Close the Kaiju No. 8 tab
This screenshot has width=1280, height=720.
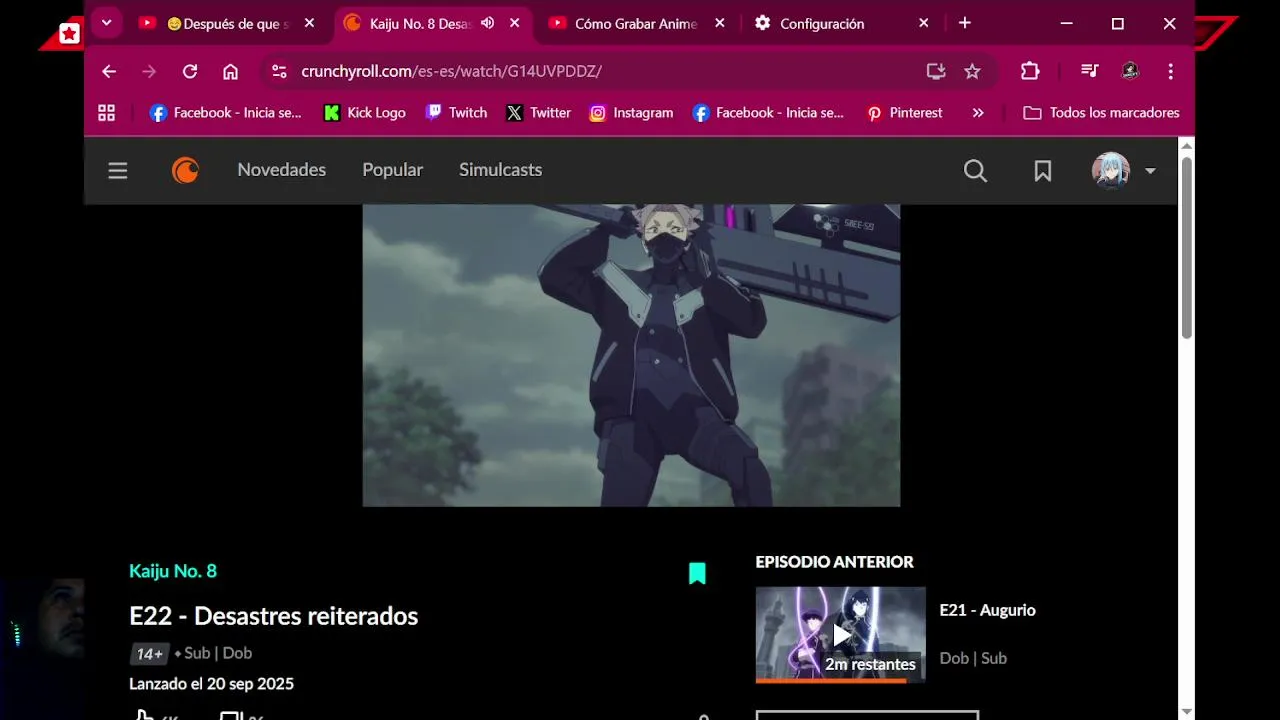coord(515,23)
